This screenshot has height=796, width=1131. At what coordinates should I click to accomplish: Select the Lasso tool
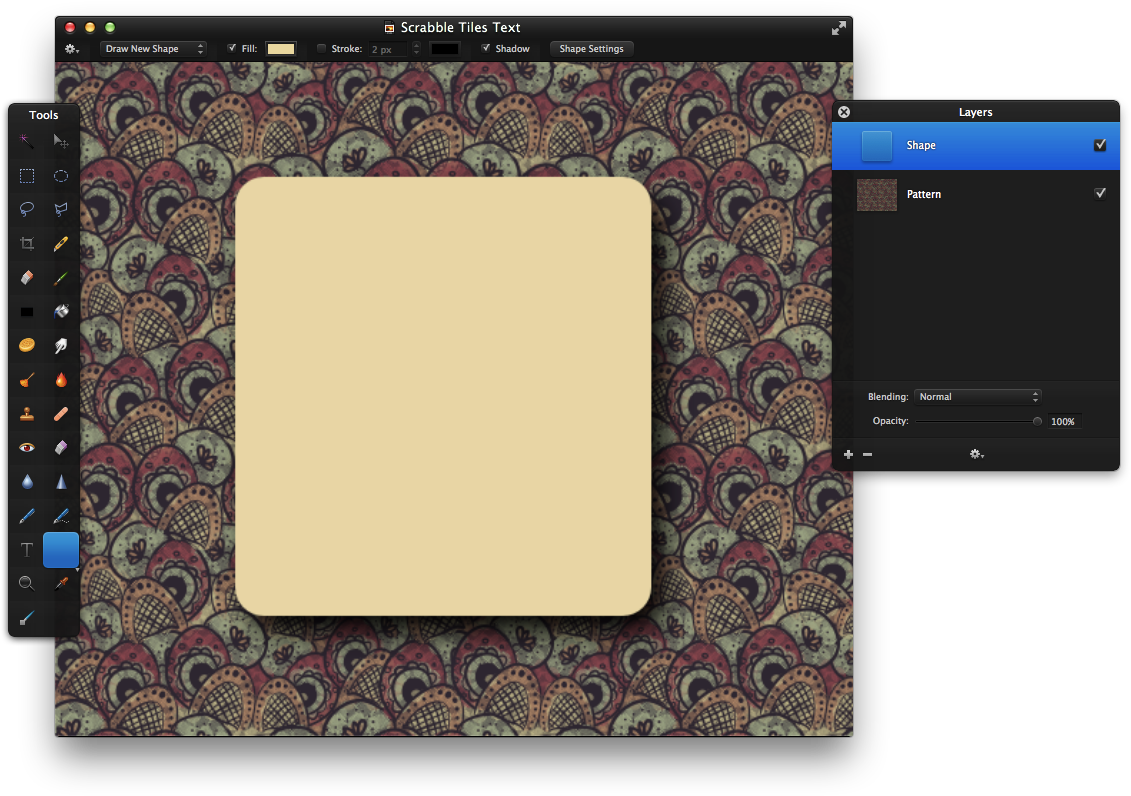[x=26, y=209]
